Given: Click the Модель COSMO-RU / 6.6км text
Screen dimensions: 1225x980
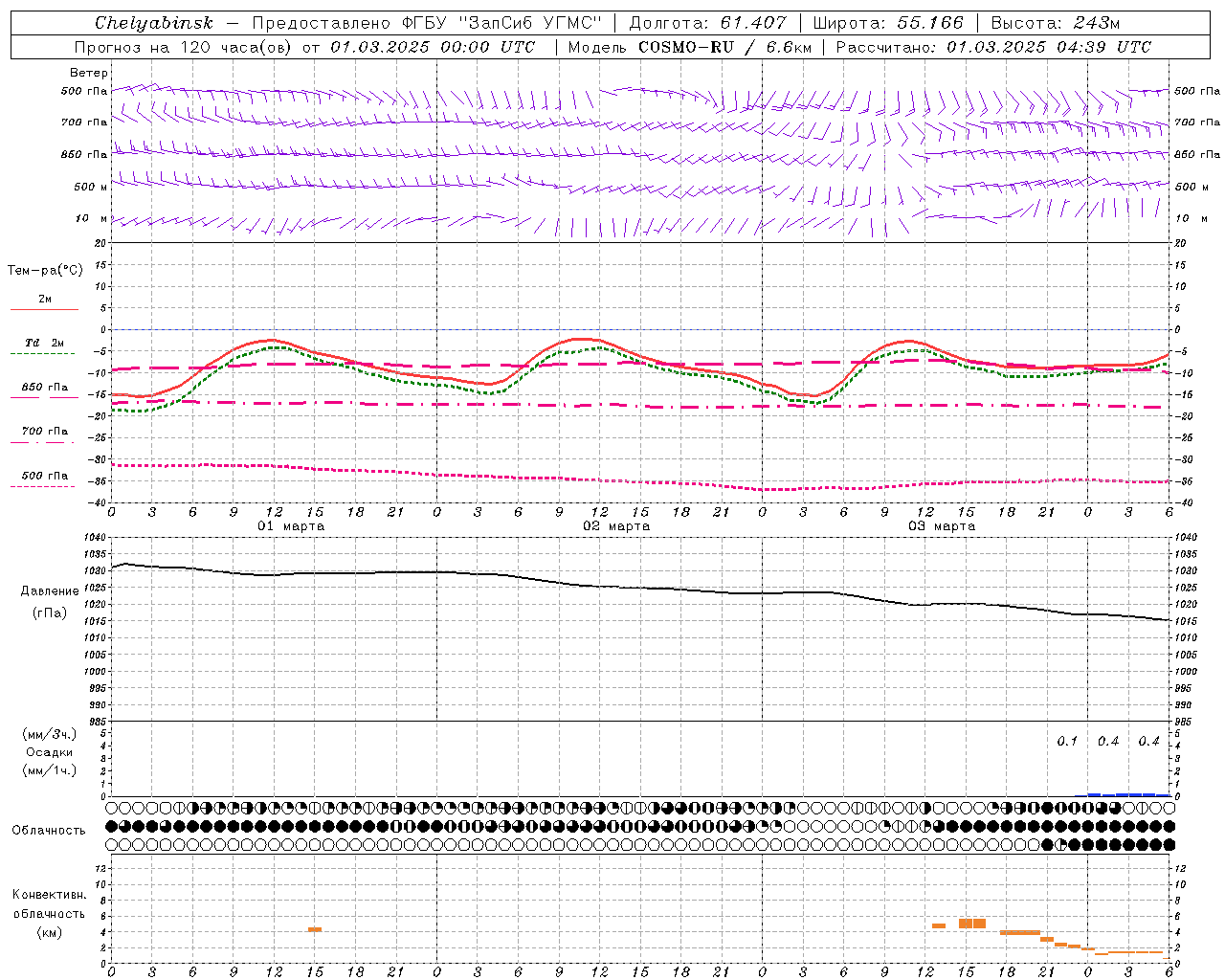Looking at the screenshot, I should coord(690,47).
